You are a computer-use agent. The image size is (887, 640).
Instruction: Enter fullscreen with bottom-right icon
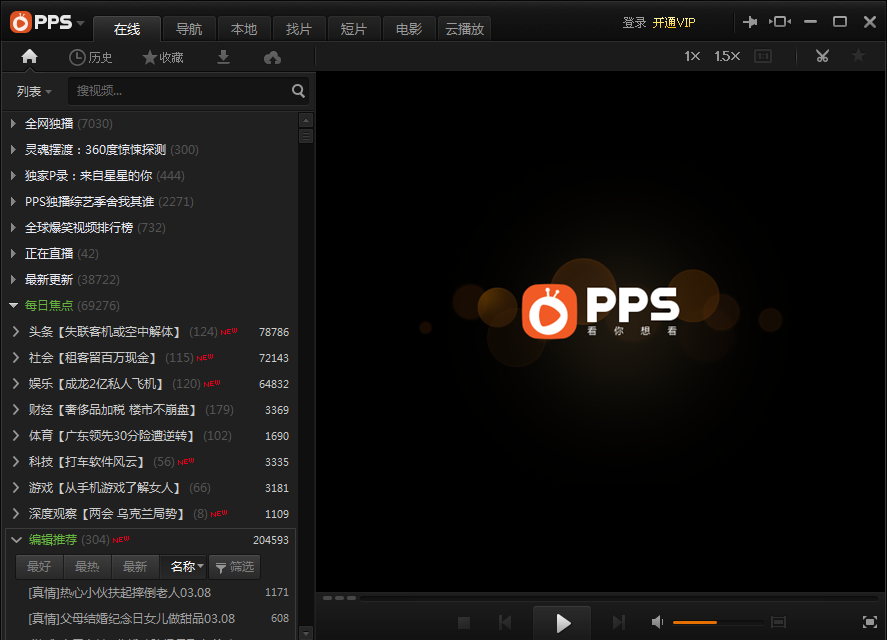pyautogui.click(x=869, y=622)
